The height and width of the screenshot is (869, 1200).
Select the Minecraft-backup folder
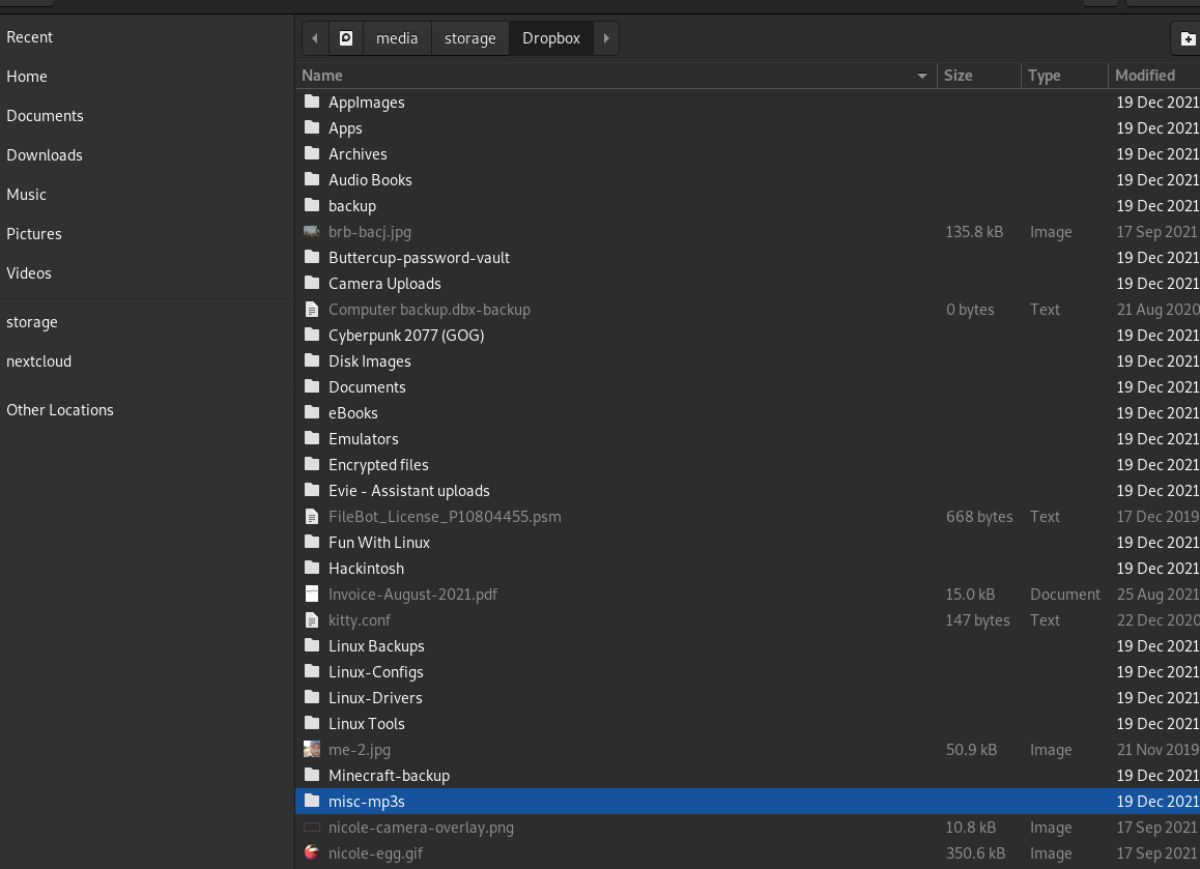[389, 775]
